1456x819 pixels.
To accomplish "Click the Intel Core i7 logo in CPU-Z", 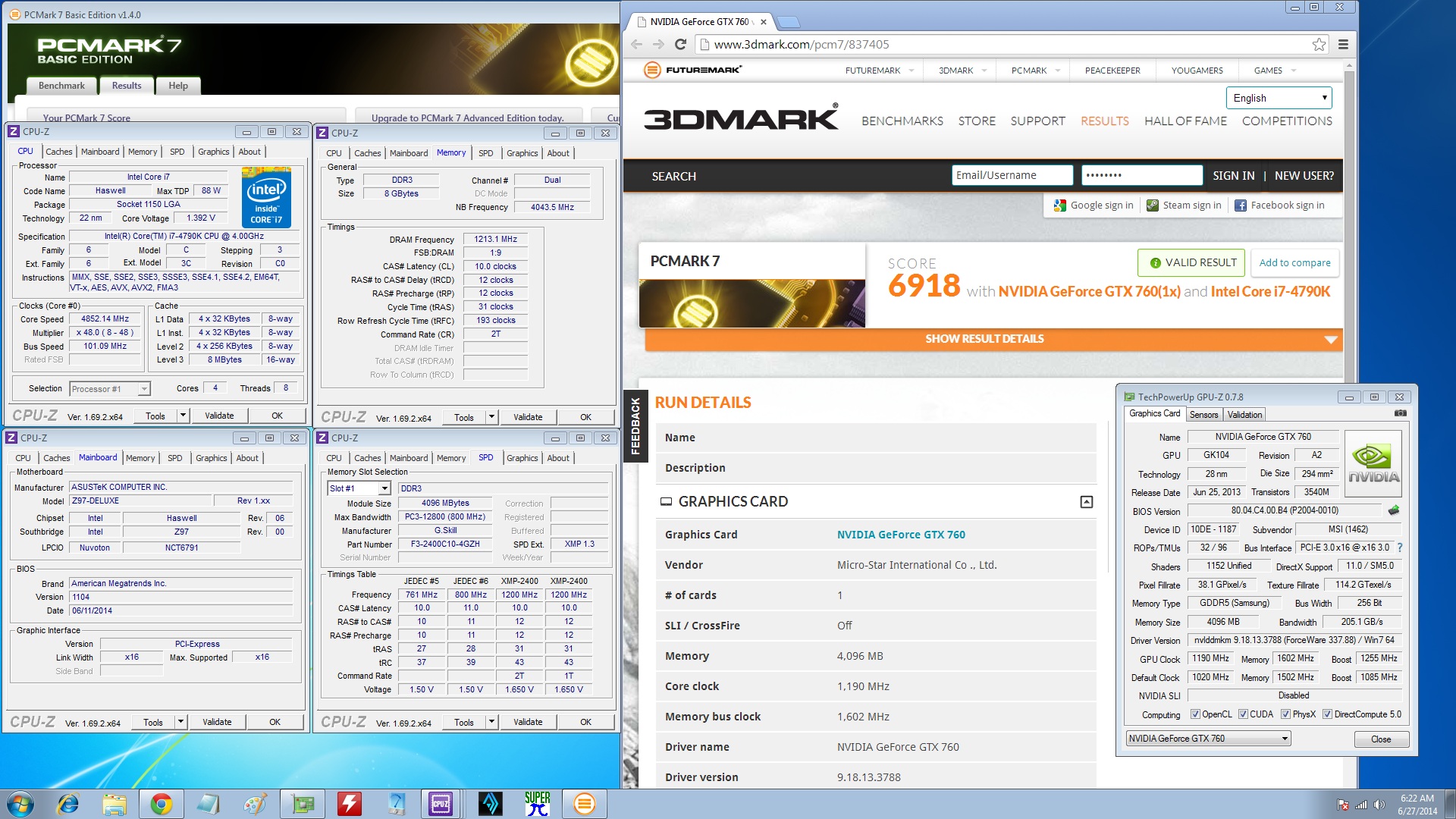I will [266, 198].
